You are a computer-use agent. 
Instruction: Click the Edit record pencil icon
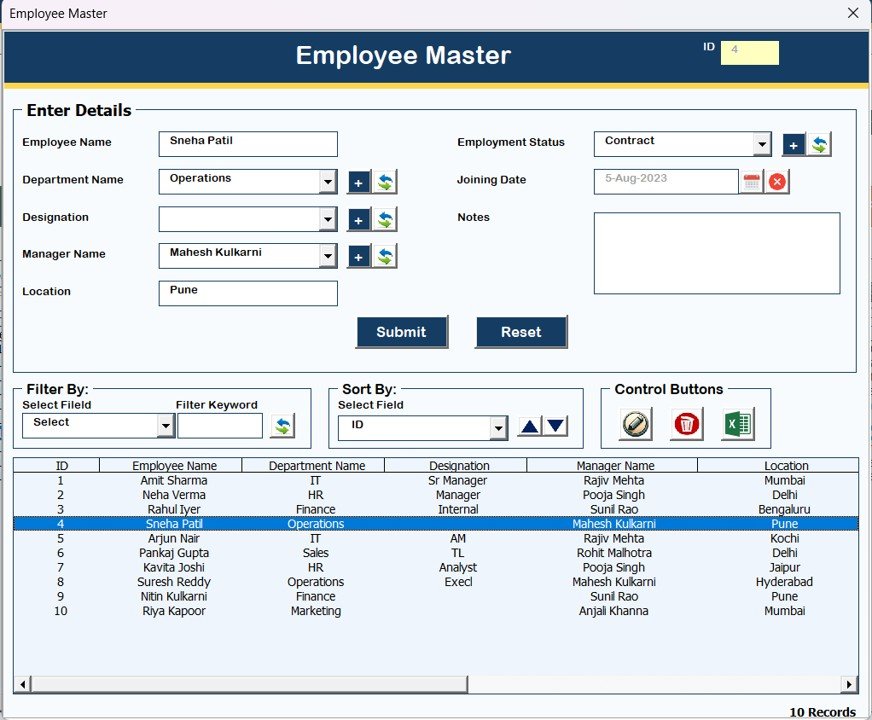(x=633, y=425)
